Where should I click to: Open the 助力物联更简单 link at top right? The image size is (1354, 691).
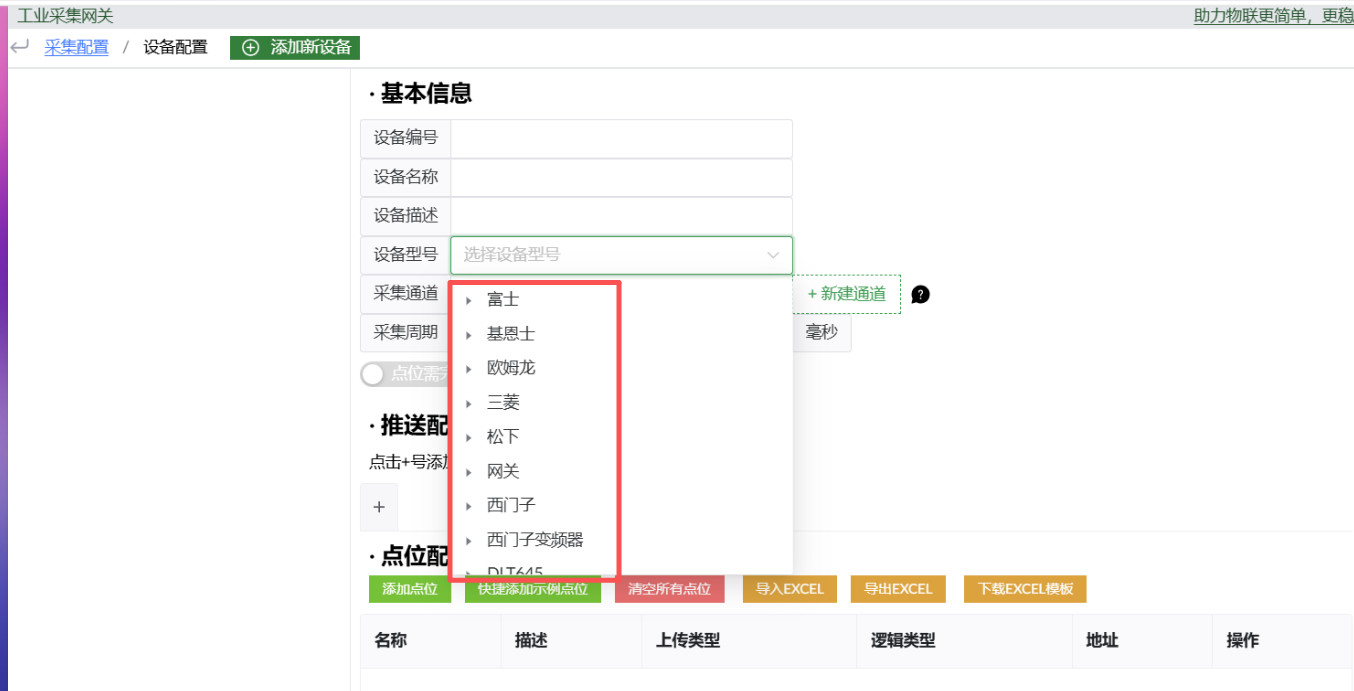(1274, 16)
